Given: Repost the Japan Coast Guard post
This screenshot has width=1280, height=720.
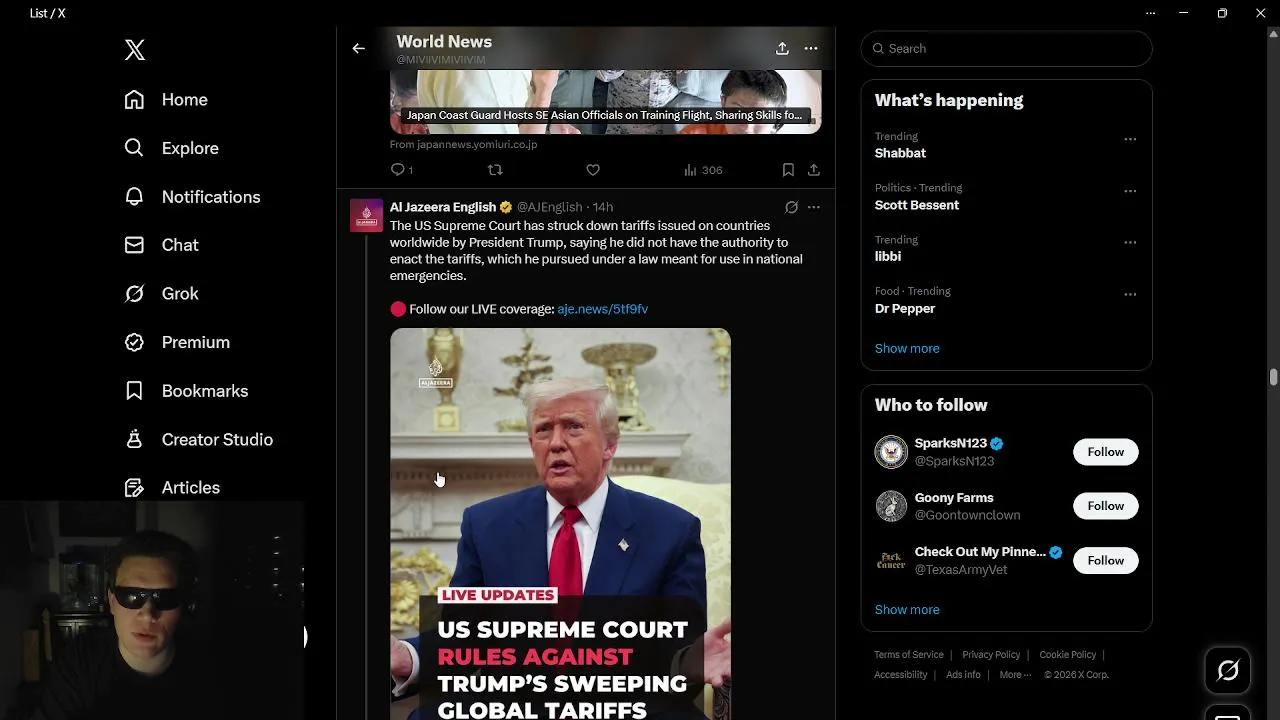Looking at the screenshot, I should click(494, 170).
